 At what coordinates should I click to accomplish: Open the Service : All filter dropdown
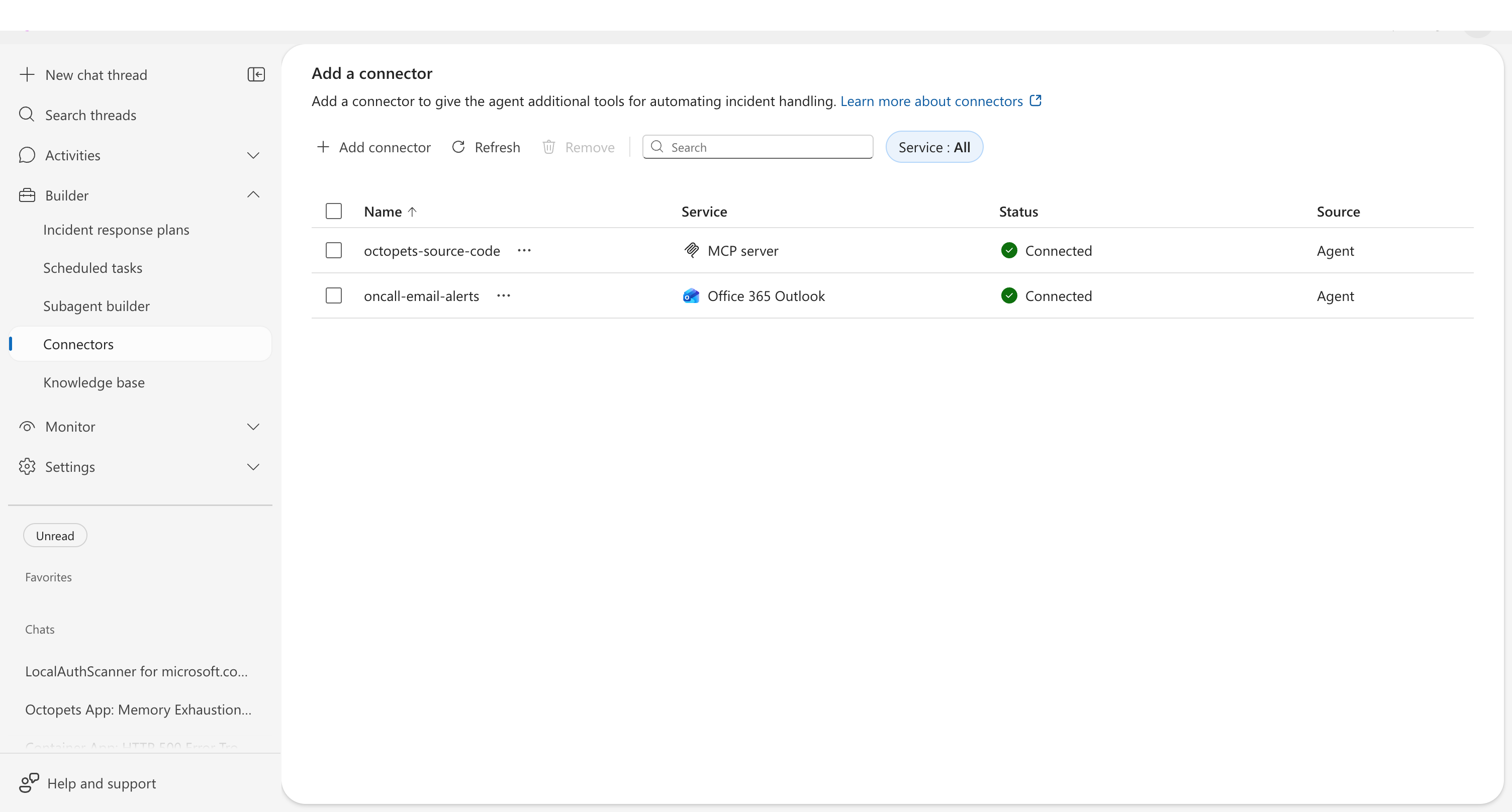click(934, 147)
